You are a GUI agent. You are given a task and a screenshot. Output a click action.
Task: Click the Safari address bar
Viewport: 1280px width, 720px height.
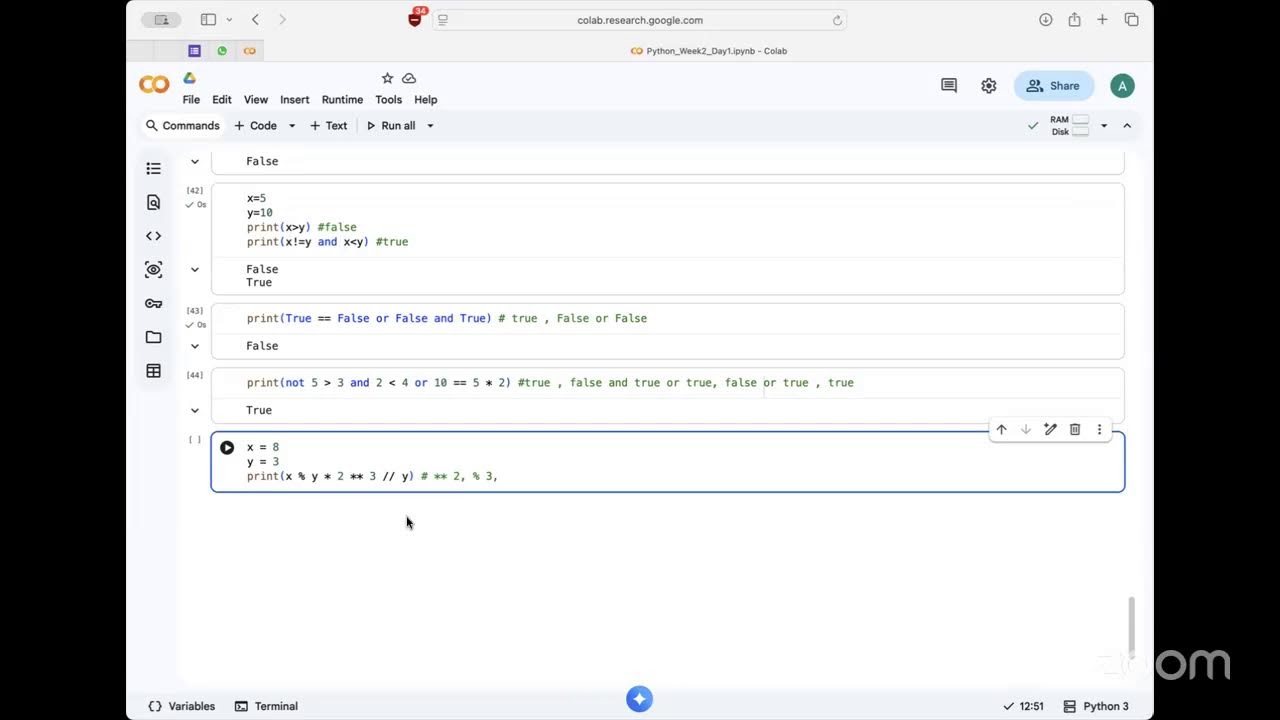click(x=640, y=20)
